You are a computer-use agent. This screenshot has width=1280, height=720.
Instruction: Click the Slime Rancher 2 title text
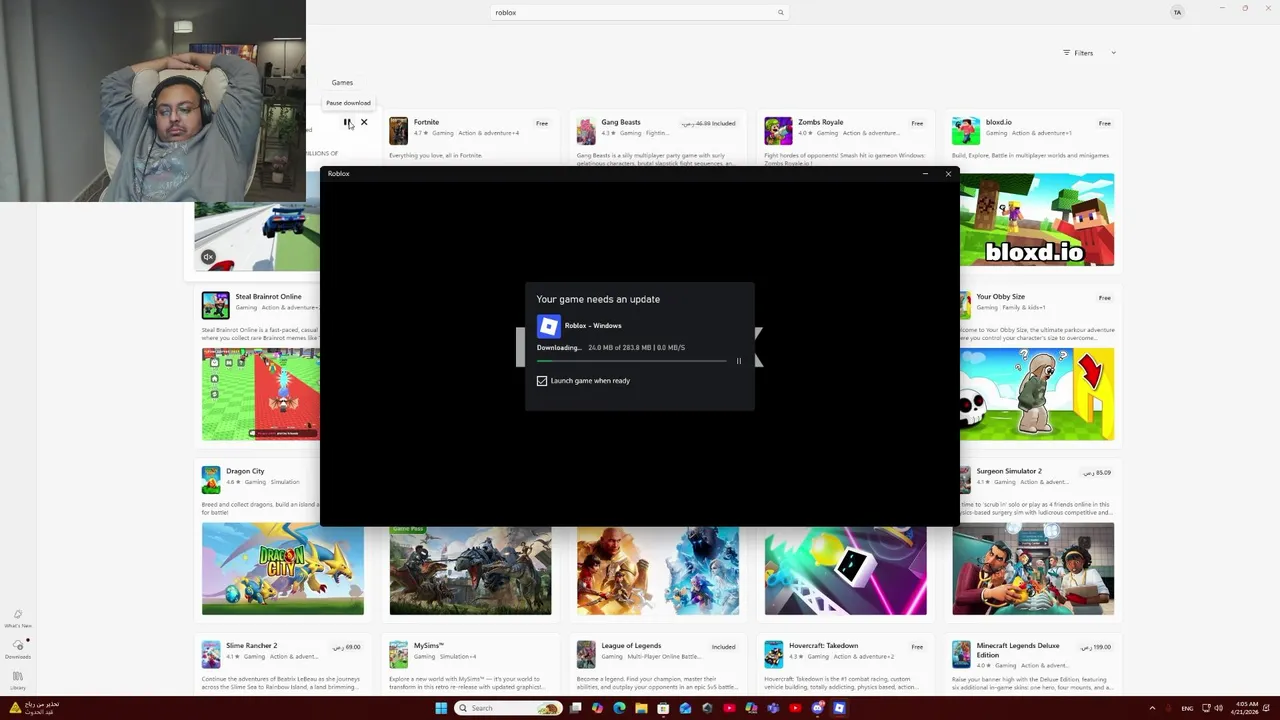click(x=252, y=646)
